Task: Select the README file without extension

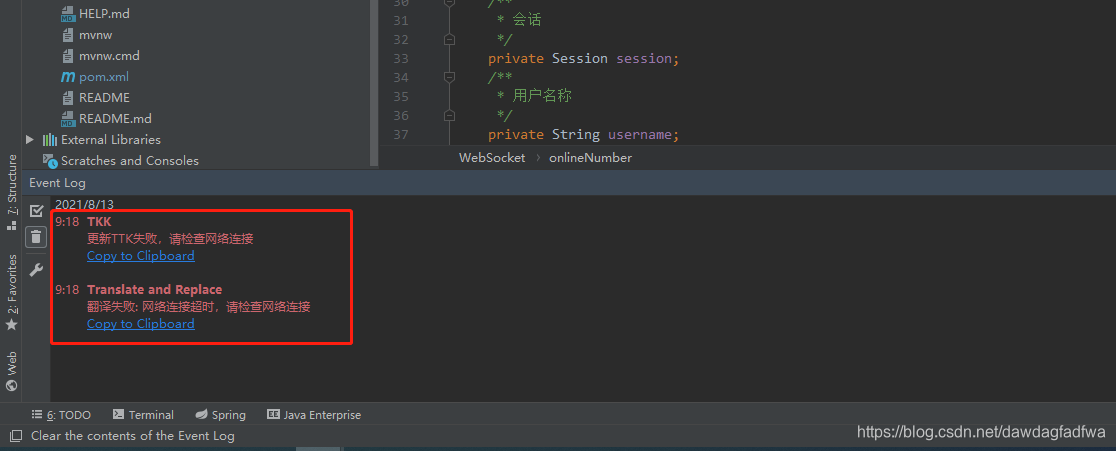Action: coord(105,97)
